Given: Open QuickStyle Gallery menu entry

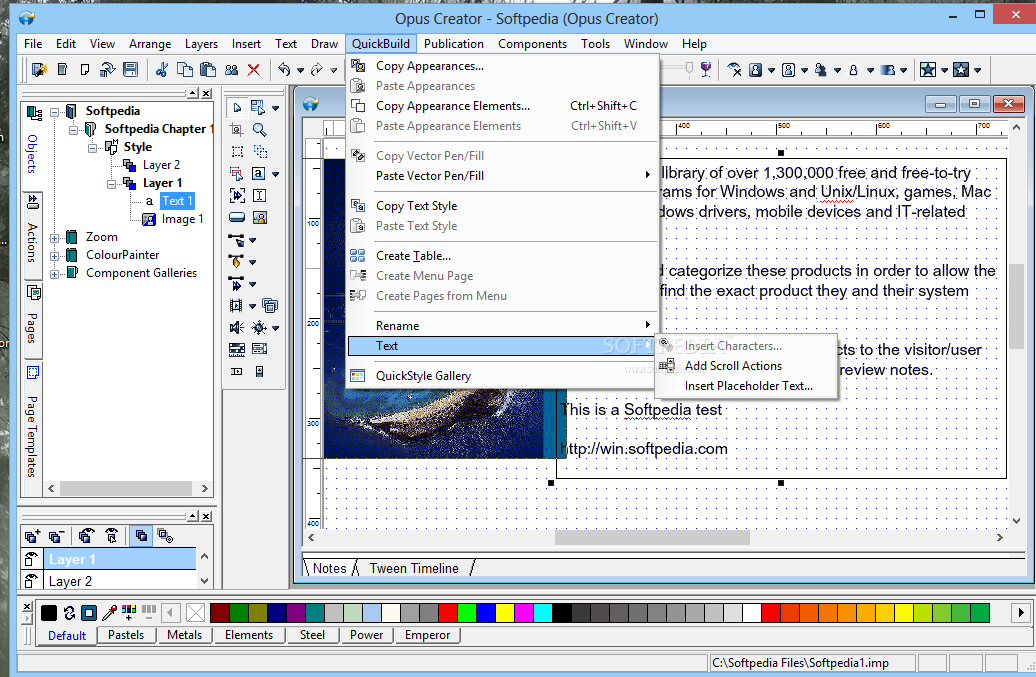Looking at the screenshot, I should (x=503, y=376).
